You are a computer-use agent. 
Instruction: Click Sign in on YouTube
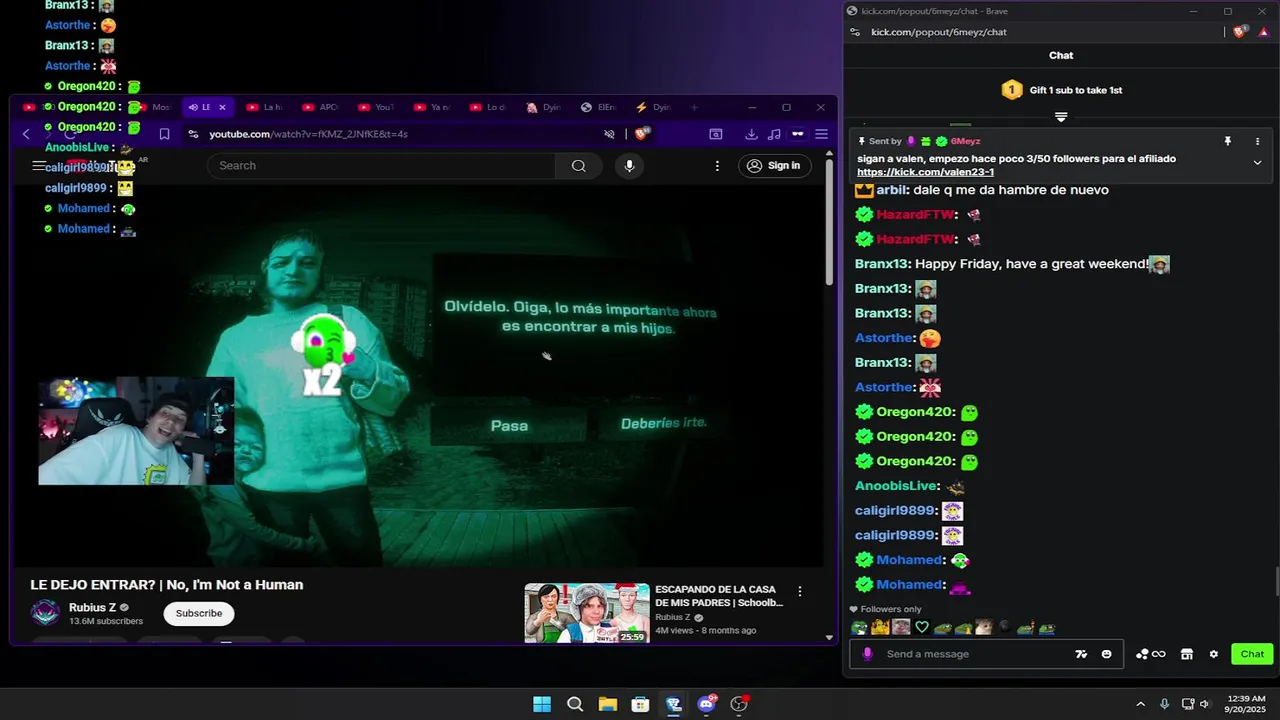[774, 166]
